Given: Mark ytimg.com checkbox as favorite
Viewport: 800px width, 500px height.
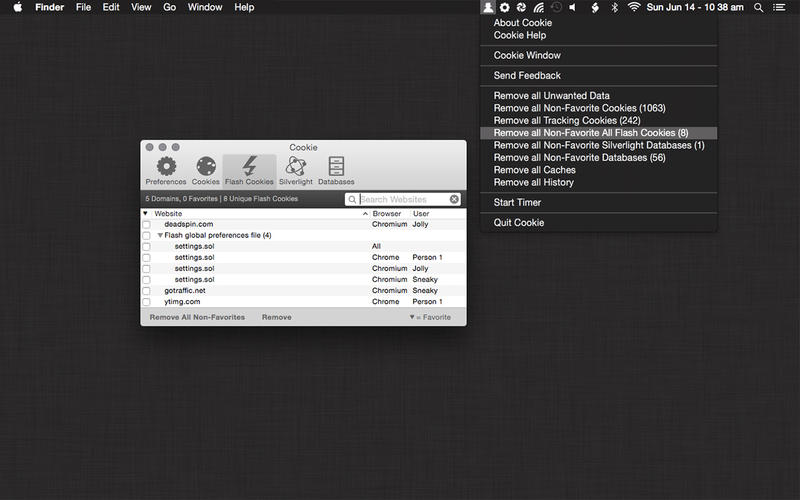Looking at the screenshot, I should (146, 302).
